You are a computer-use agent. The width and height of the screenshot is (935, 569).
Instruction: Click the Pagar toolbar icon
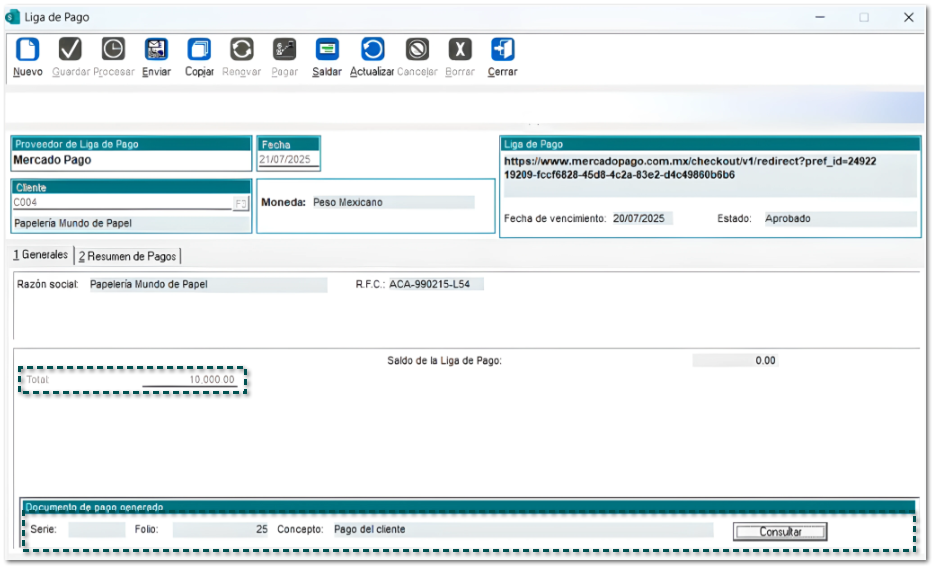(284, 50)
